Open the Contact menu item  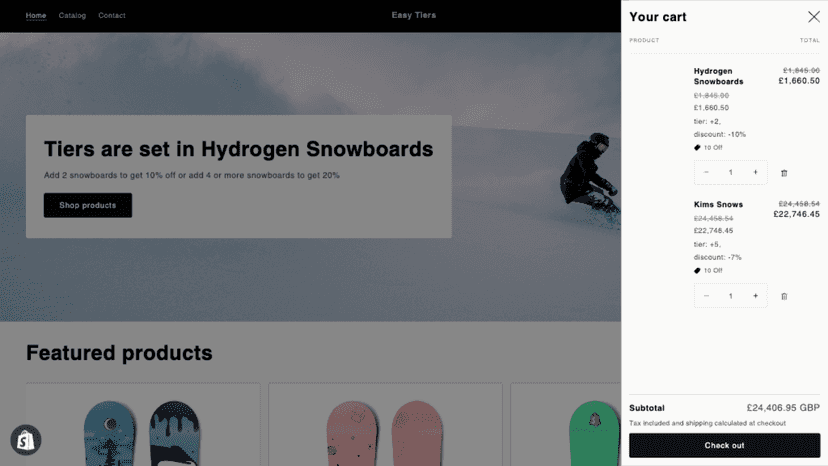coord(111,15)
